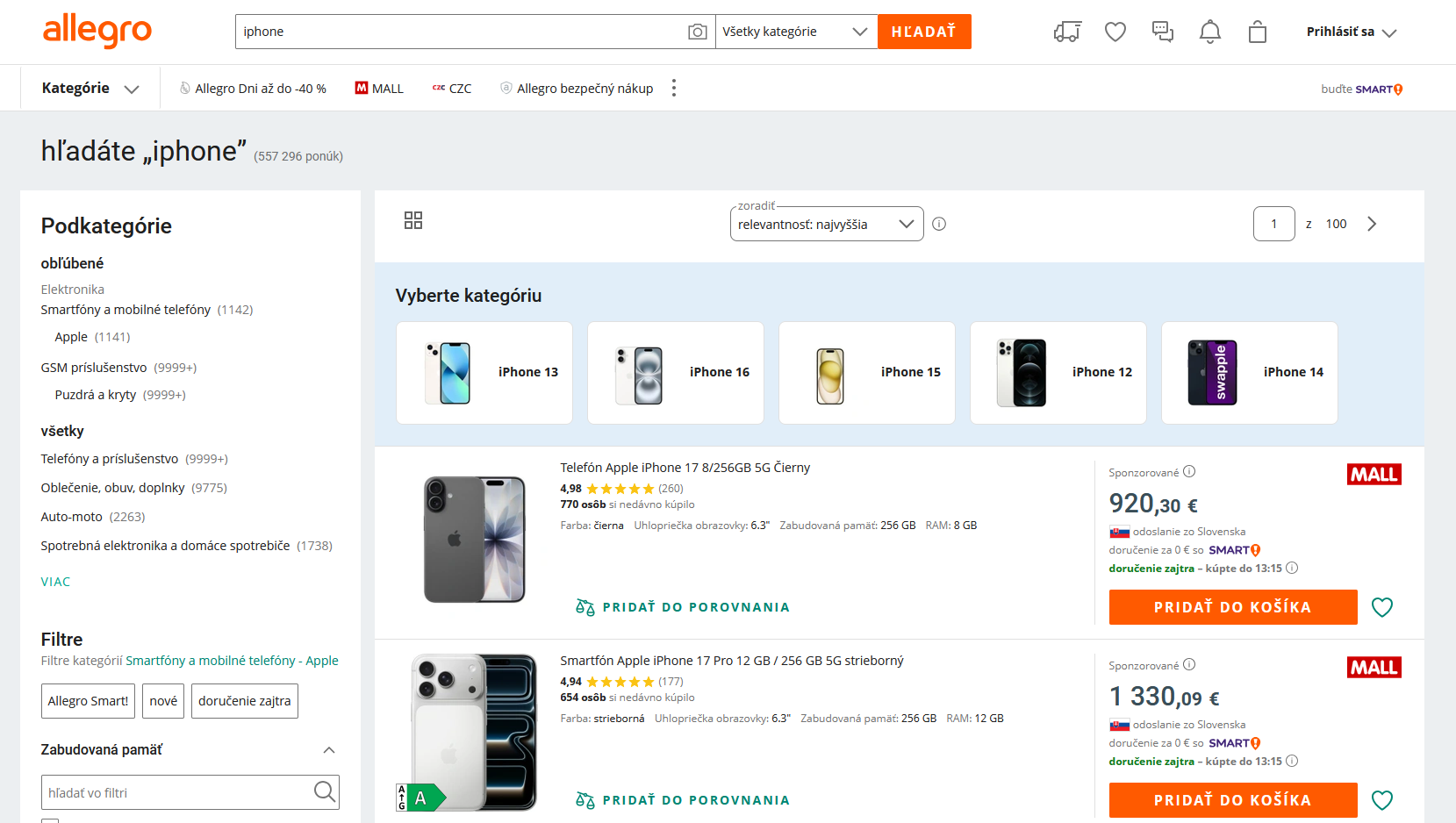
Task: Toggle the Allegro Smart! filter
Action: (88, 701)
